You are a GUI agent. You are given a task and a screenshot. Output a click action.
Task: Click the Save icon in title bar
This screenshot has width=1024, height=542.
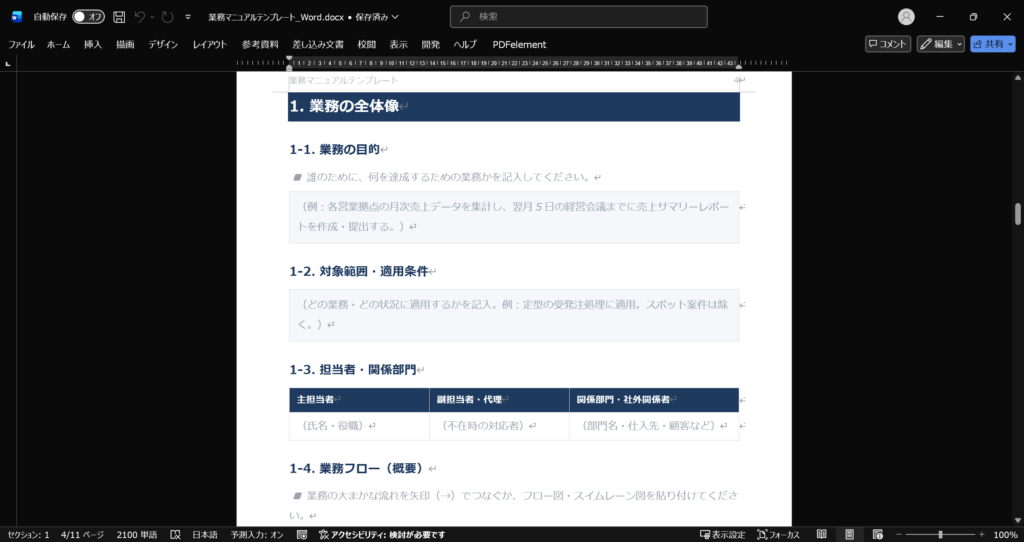pyautogui.click(x=119, y=17)
